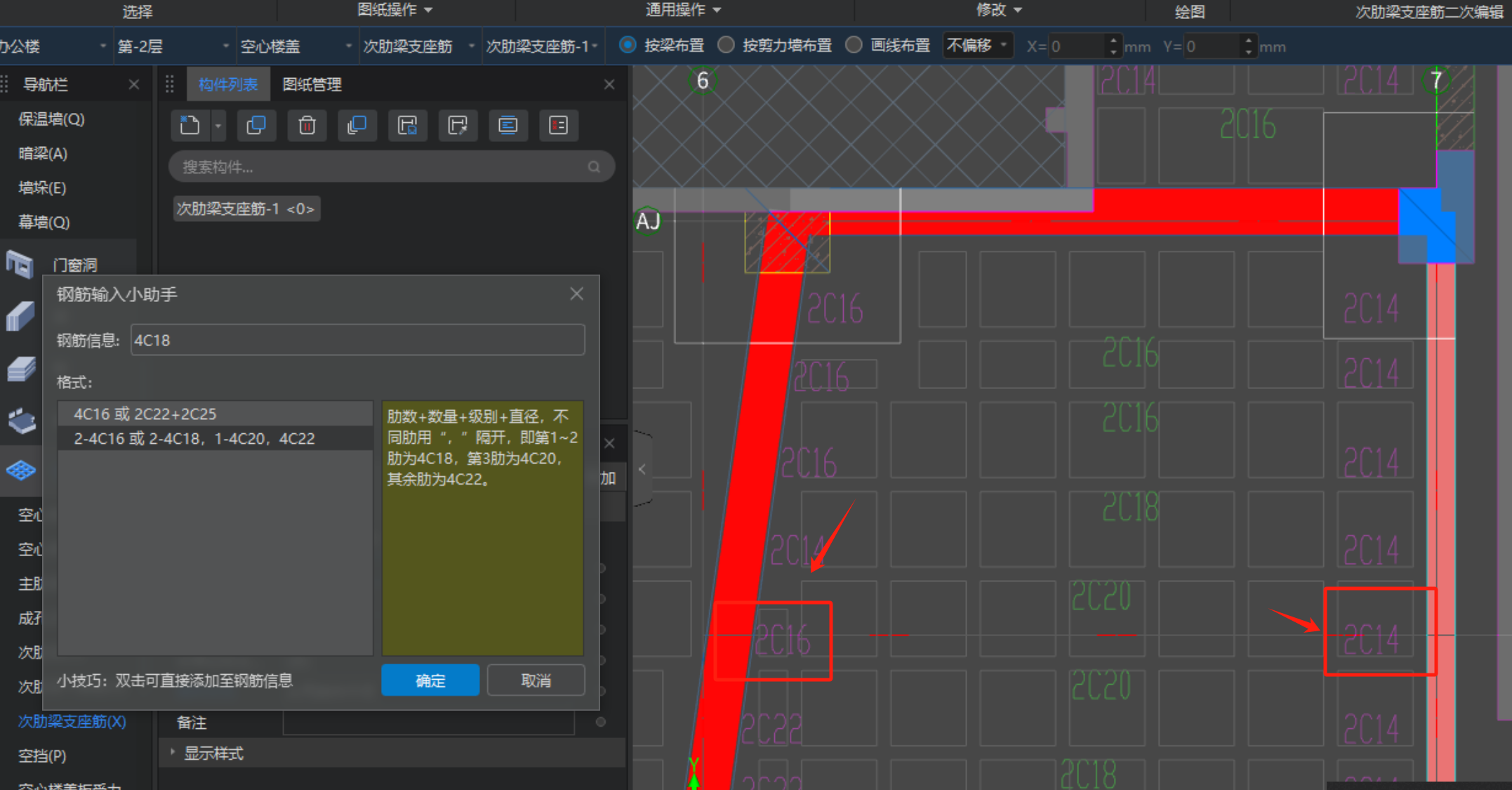This screenshot has width=1512, height=790.
Task: Click the save component archive icon
Action: 407,126
